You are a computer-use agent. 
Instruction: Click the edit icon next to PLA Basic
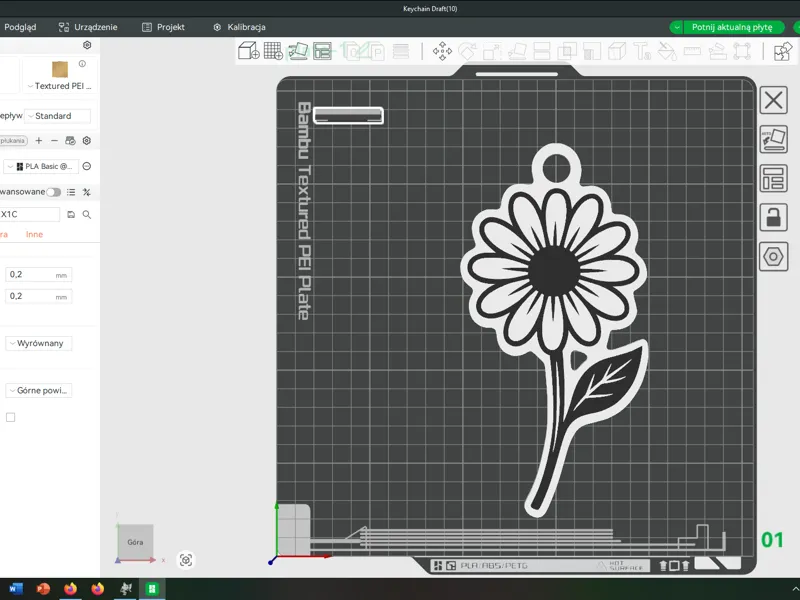tap(87, 166)
